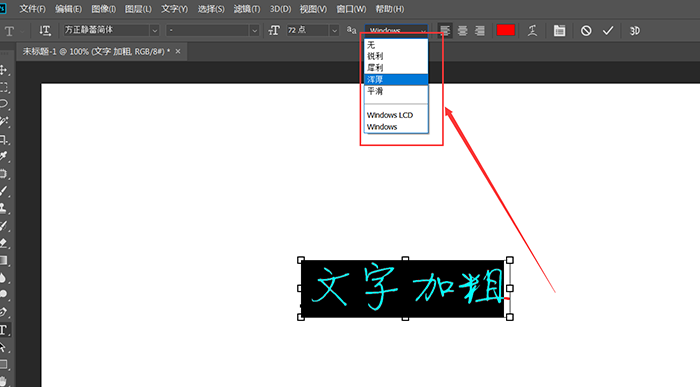The height and width of the screenshot is (387, 700).
Task: Choose 锐利 anti-aliasing option
Action: [x=396, y=56]
